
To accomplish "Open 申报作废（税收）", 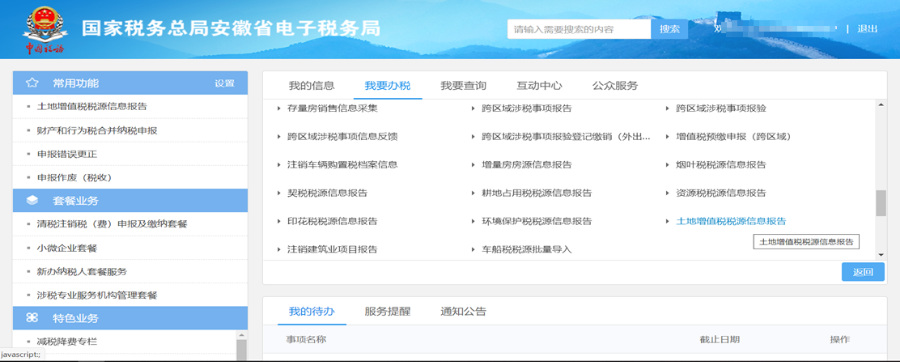I will coord(75,178).
